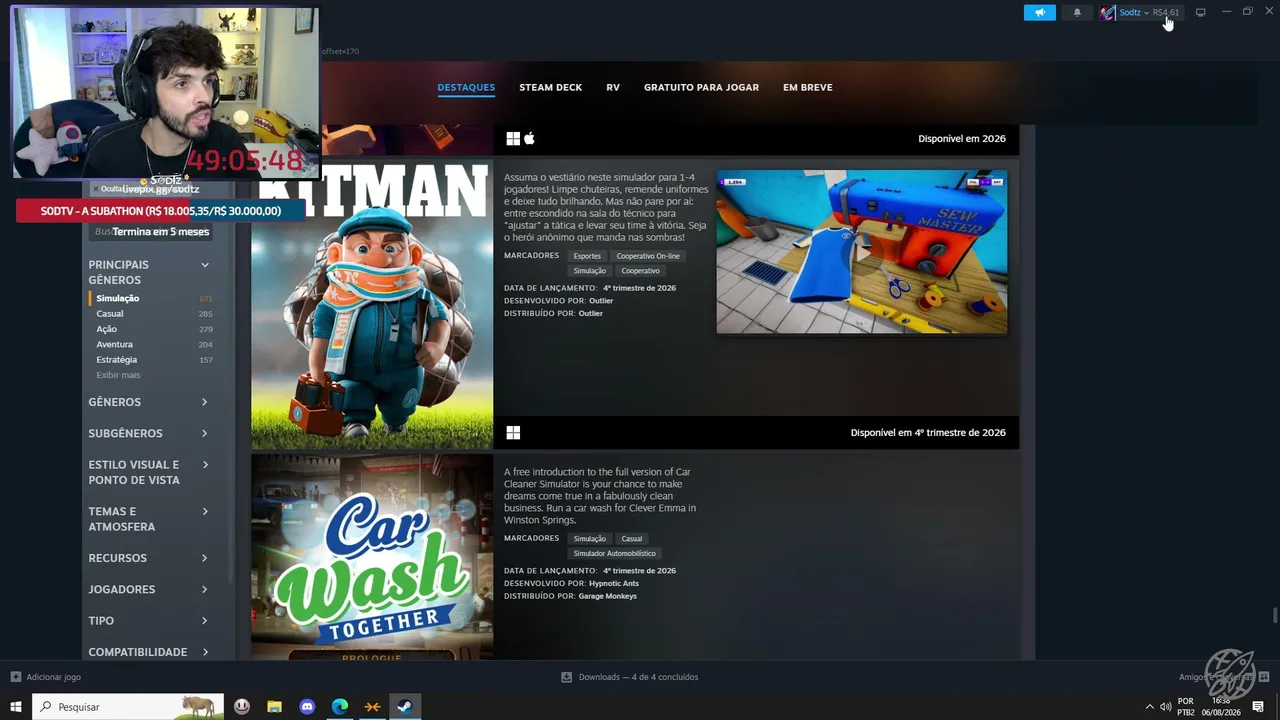This screenshot has width=1280, height=720.
Task: Switch to Big Picture mode monitor icon
Action: coord(1201,13)
